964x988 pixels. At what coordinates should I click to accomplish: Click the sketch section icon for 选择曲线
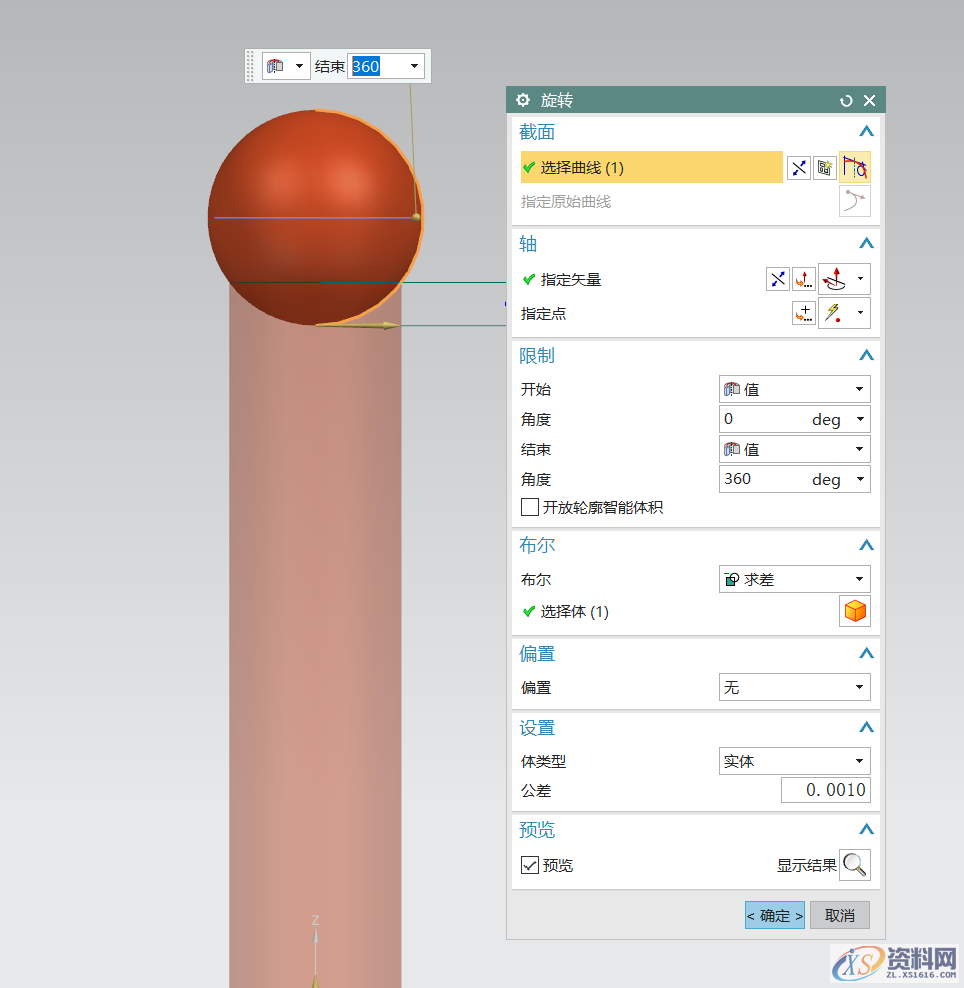point(824,168)
